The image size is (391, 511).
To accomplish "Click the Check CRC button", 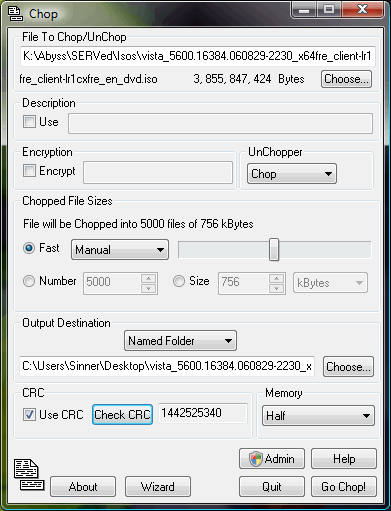I will click(x=122, y=415).
